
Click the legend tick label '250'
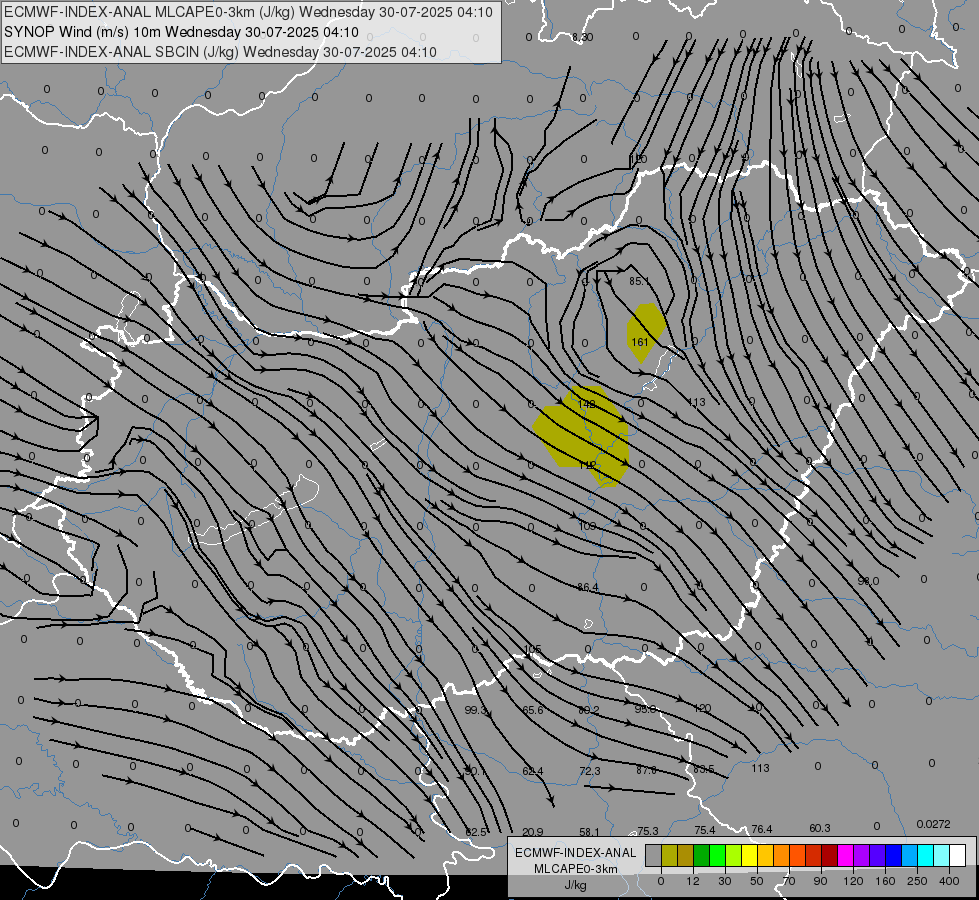pyautogui.click(x=917, y=881)
